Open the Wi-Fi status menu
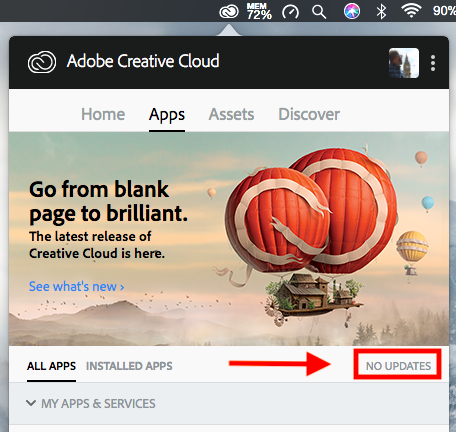 coord(411,11)
